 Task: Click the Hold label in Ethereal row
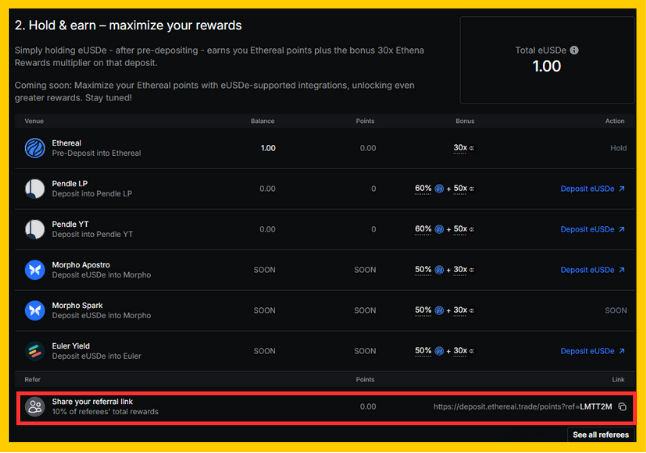[x=618, y=148]
